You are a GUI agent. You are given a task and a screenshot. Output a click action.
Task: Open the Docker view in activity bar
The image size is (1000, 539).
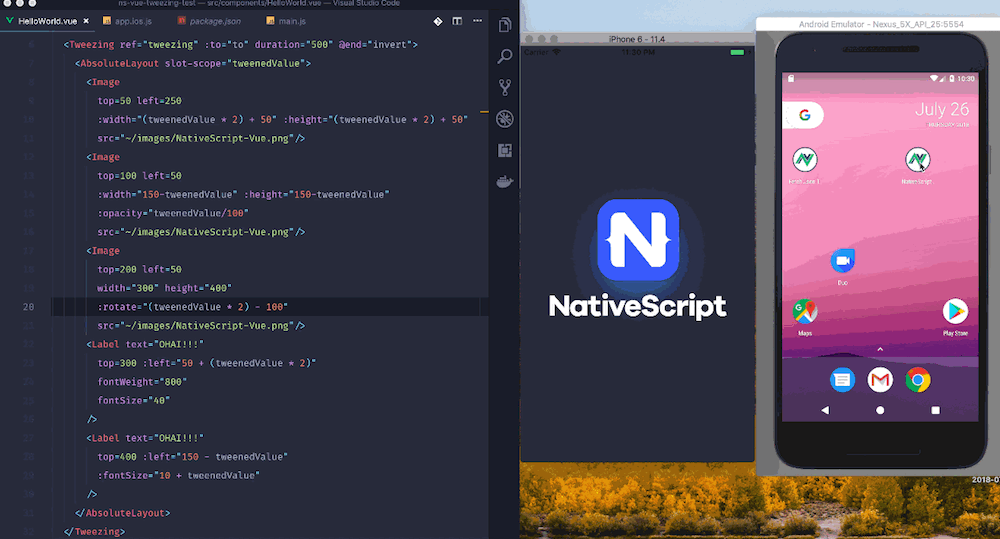505,182
